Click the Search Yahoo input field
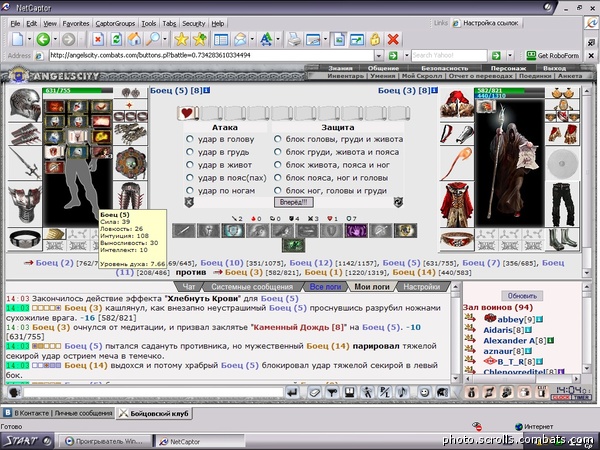The height and width of the screenshot is (450, 600). pos(450,55)
